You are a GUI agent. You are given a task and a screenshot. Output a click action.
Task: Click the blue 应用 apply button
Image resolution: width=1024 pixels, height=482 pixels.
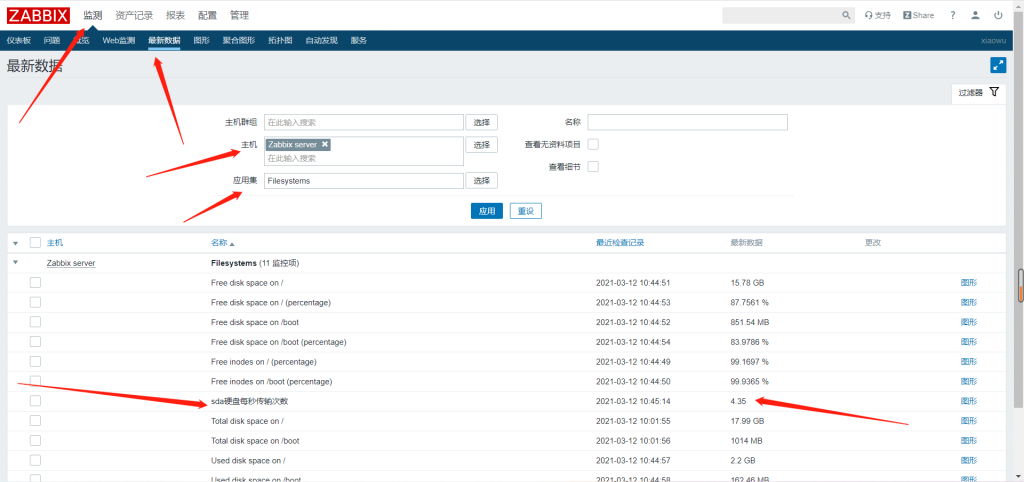(x=486, y=211)
